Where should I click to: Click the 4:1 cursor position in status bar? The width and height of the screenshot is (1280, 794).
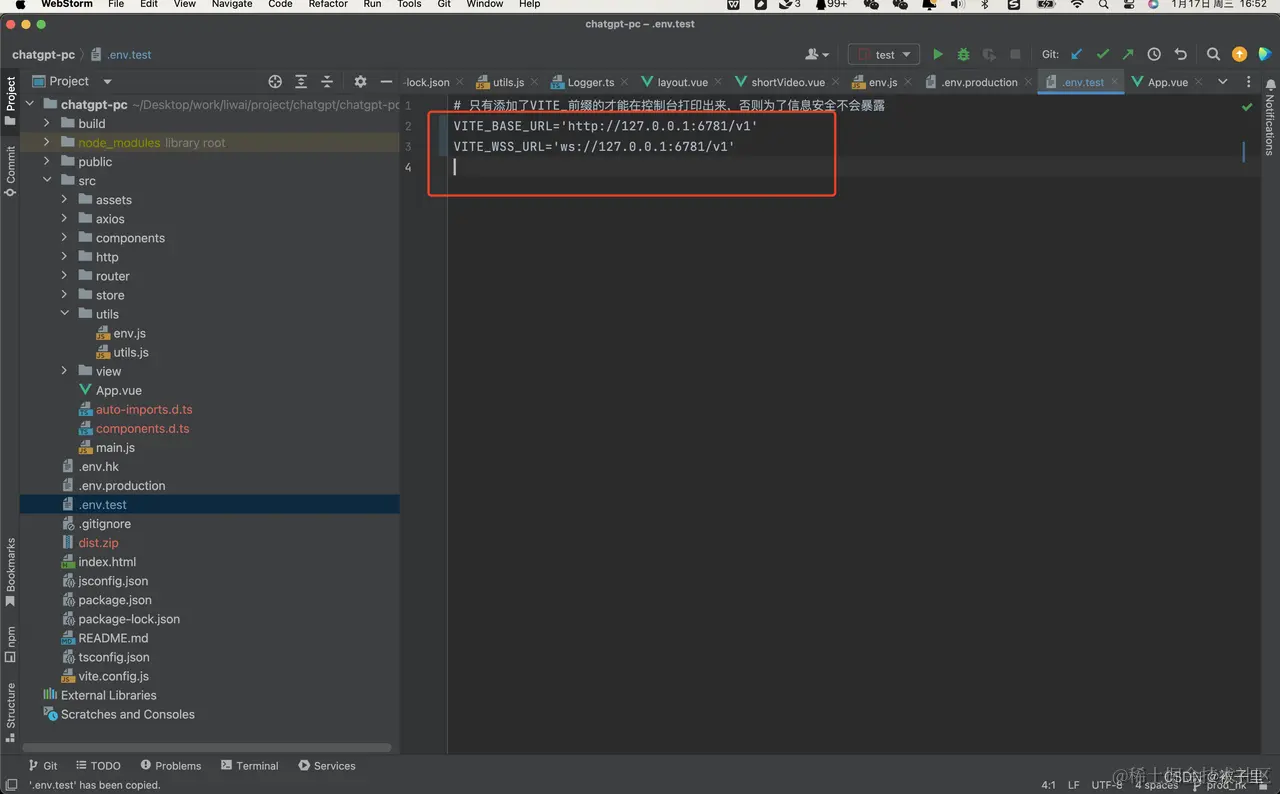[1048, 785]
